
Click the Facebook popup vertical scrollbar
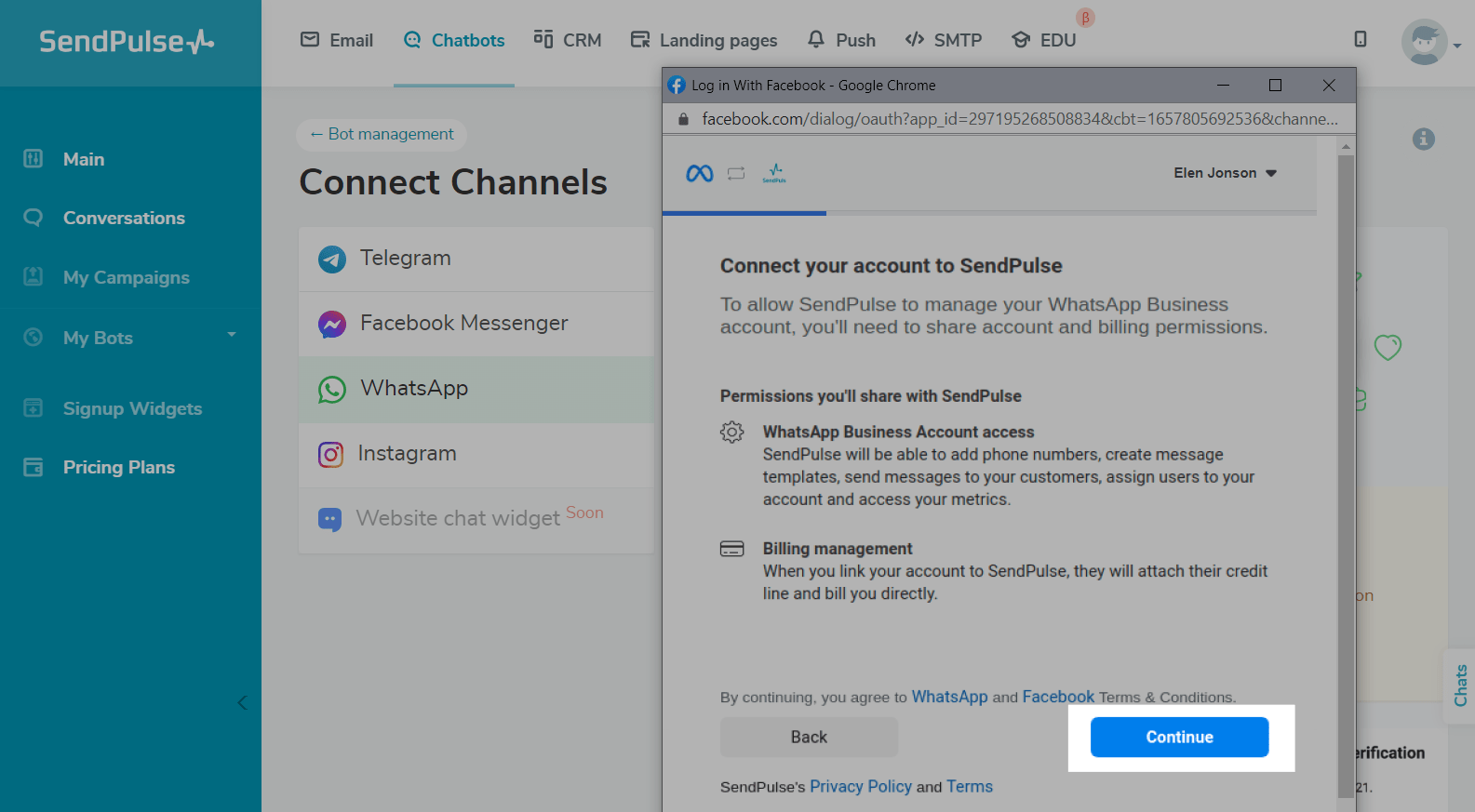click(x=1346, y=474)
